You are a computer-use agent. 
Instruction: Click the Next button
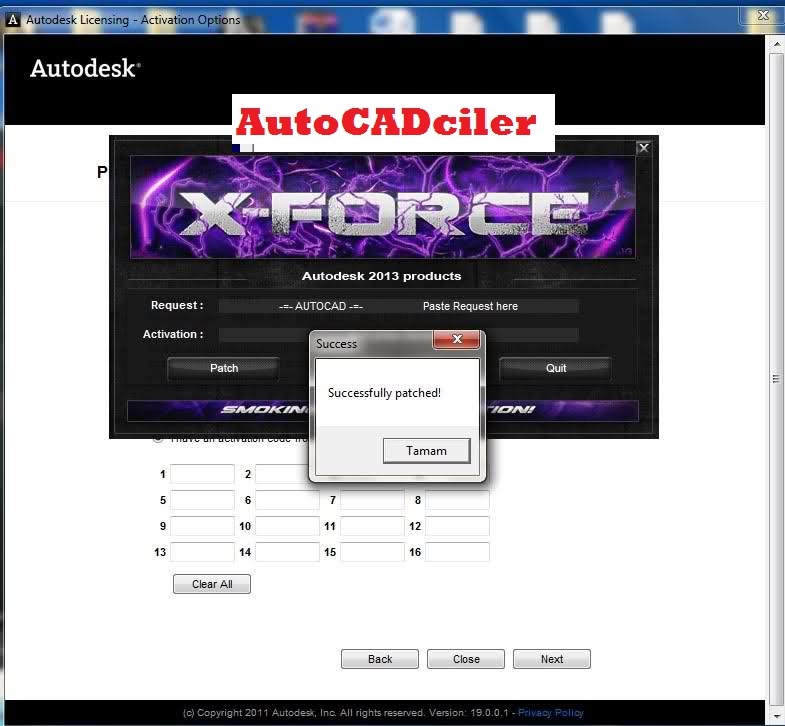(x=552, y=659)
